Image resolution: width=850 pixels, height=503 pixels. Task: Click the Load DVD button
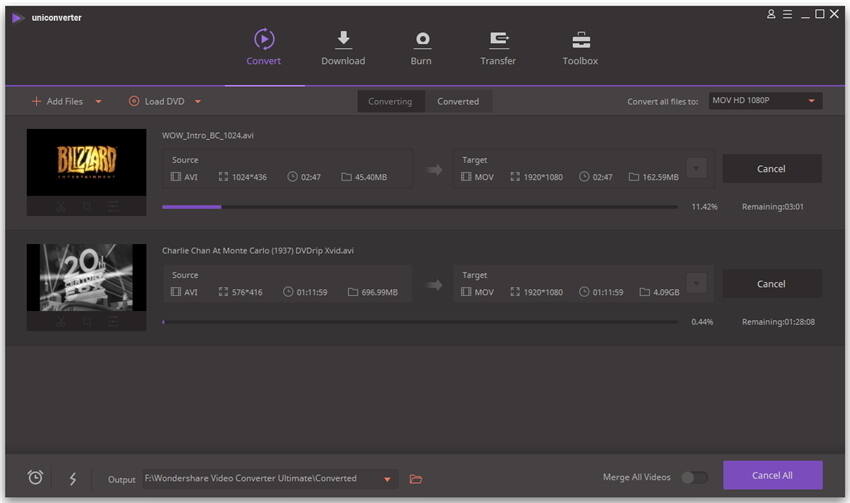157,101
